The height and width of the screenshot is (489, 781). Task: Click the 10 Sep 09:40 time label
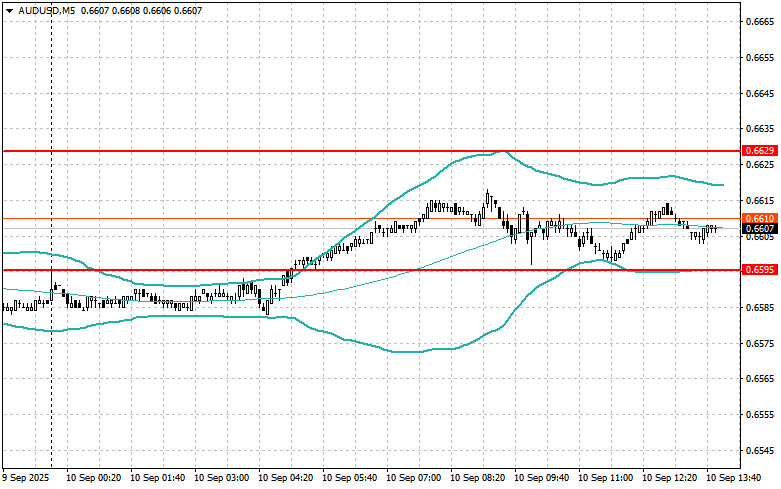[x=541, y=478]
